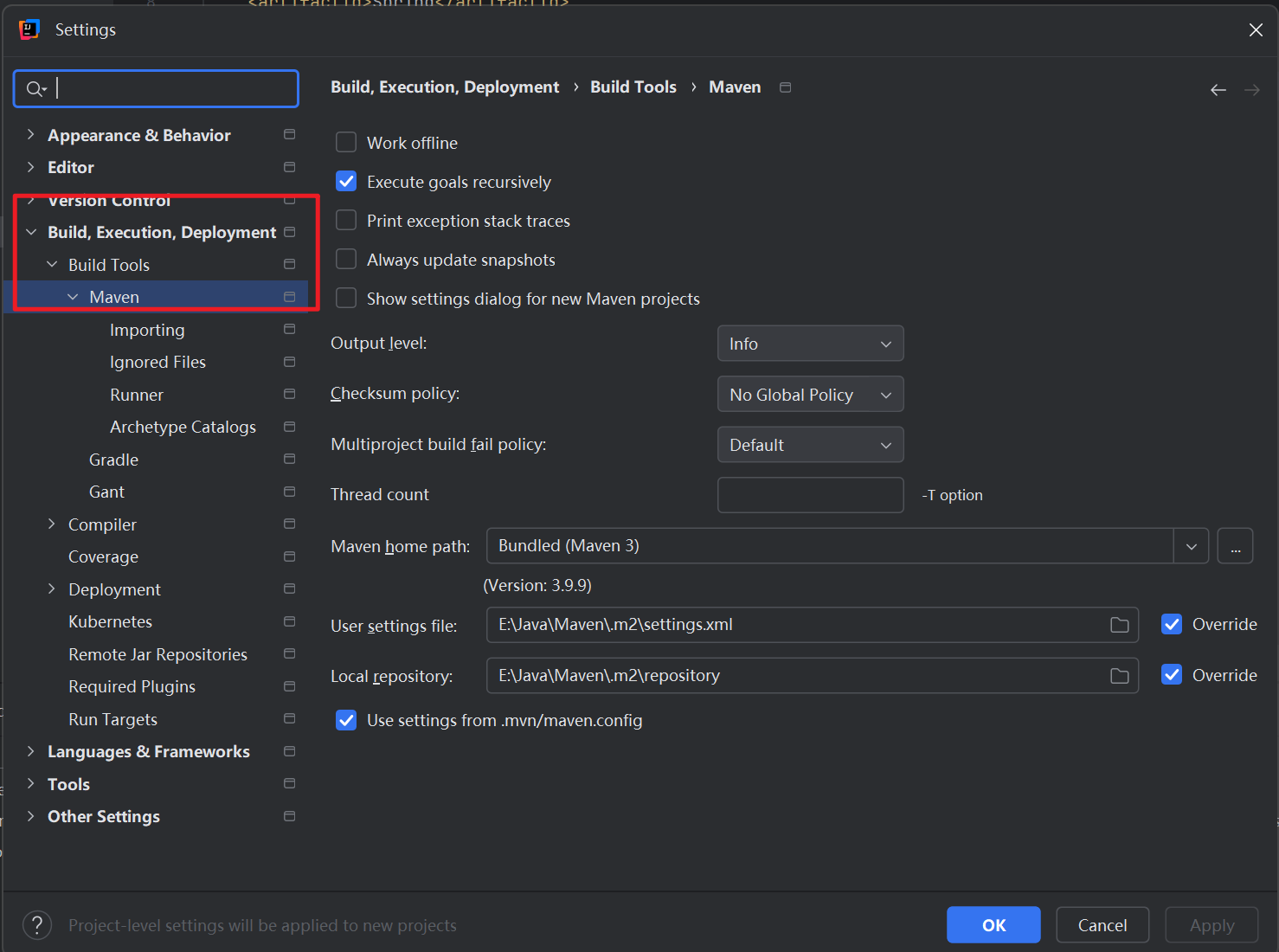Image resolution: width=1279 pixels, height=952 pixels.
Task: Click the Apply button
Action: click(1212, 925)
